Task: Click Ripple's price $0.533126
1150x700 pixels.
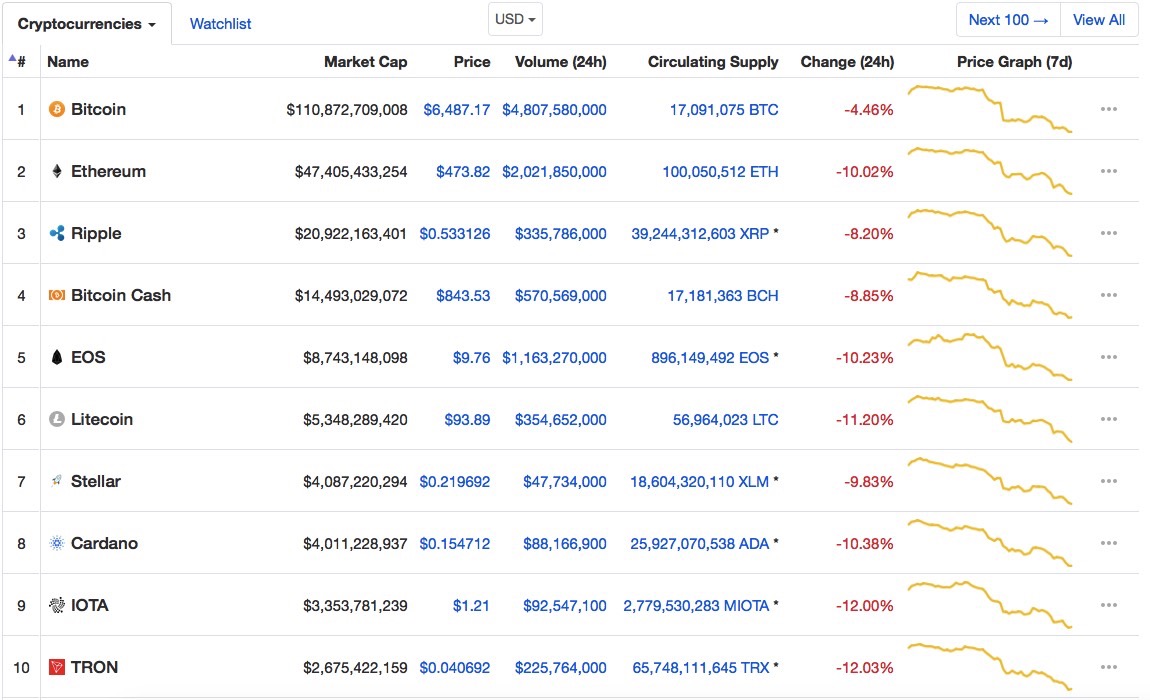Action: pos(455,234)
